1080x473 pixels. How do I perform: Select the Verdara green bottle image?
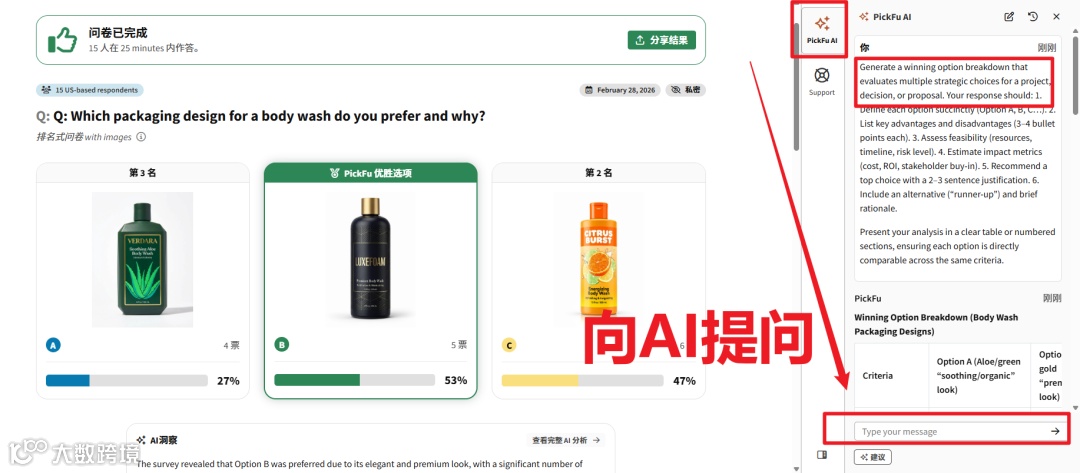[143, 260]
